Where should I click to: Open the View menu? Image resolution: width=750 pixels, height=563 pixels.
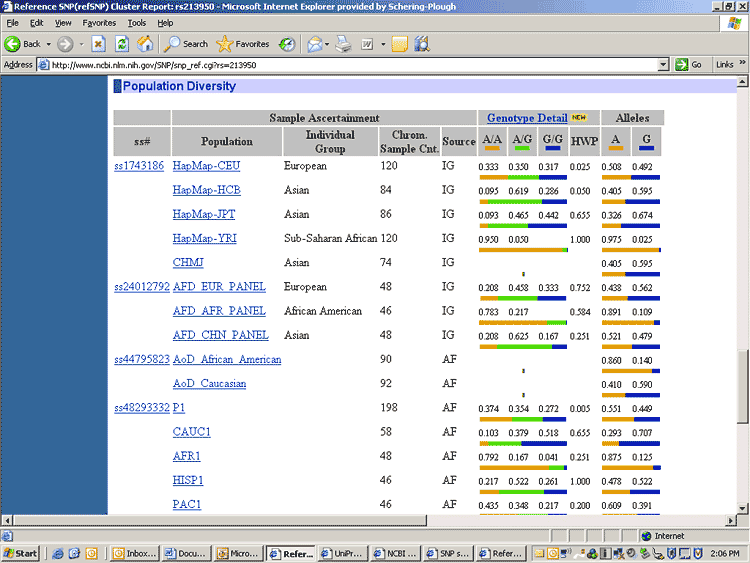tap(63, 23)
